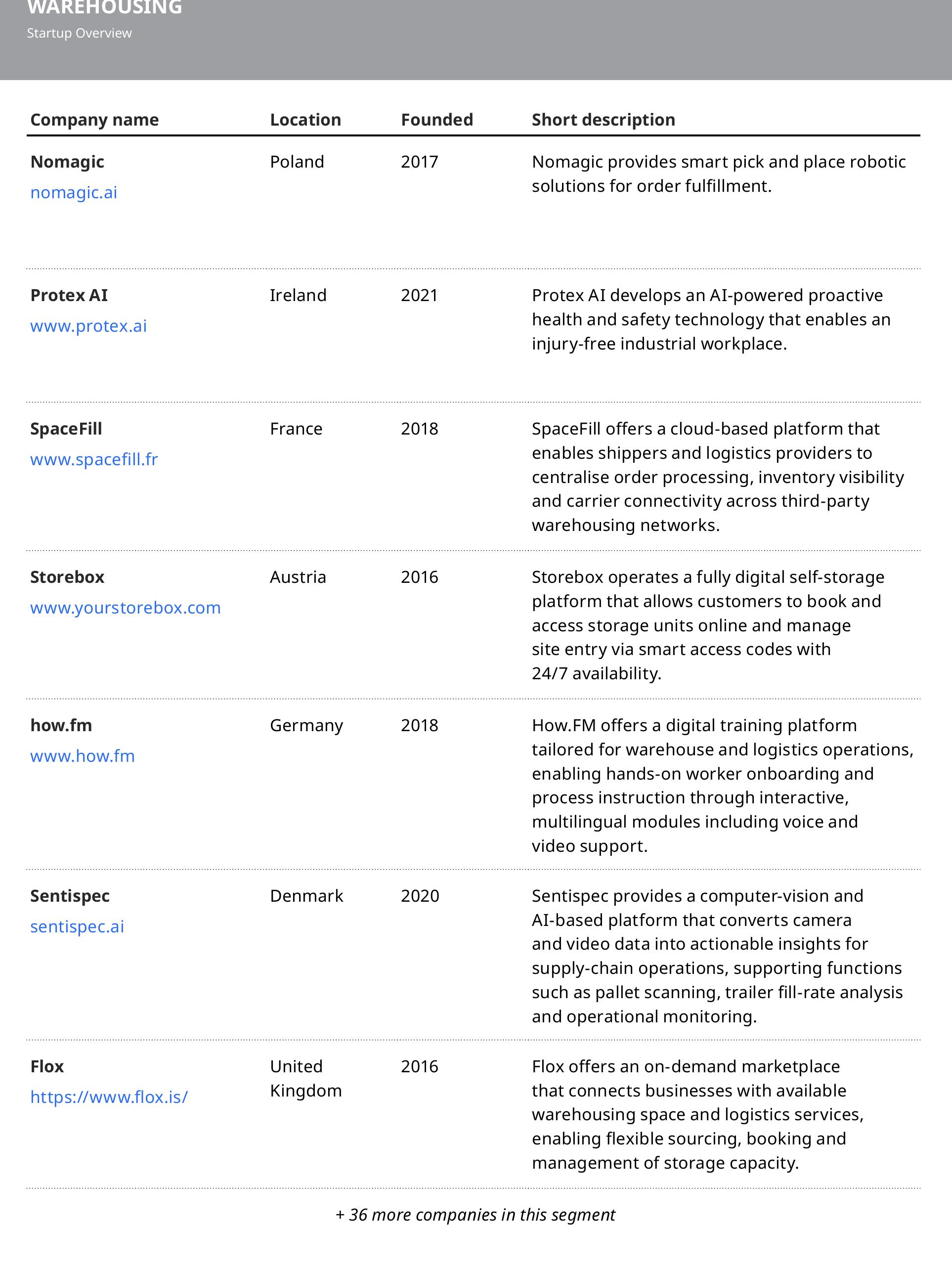The image size is (952, 1272).
Task: Open the nomagic.ai website link
Action: point(74,192)
